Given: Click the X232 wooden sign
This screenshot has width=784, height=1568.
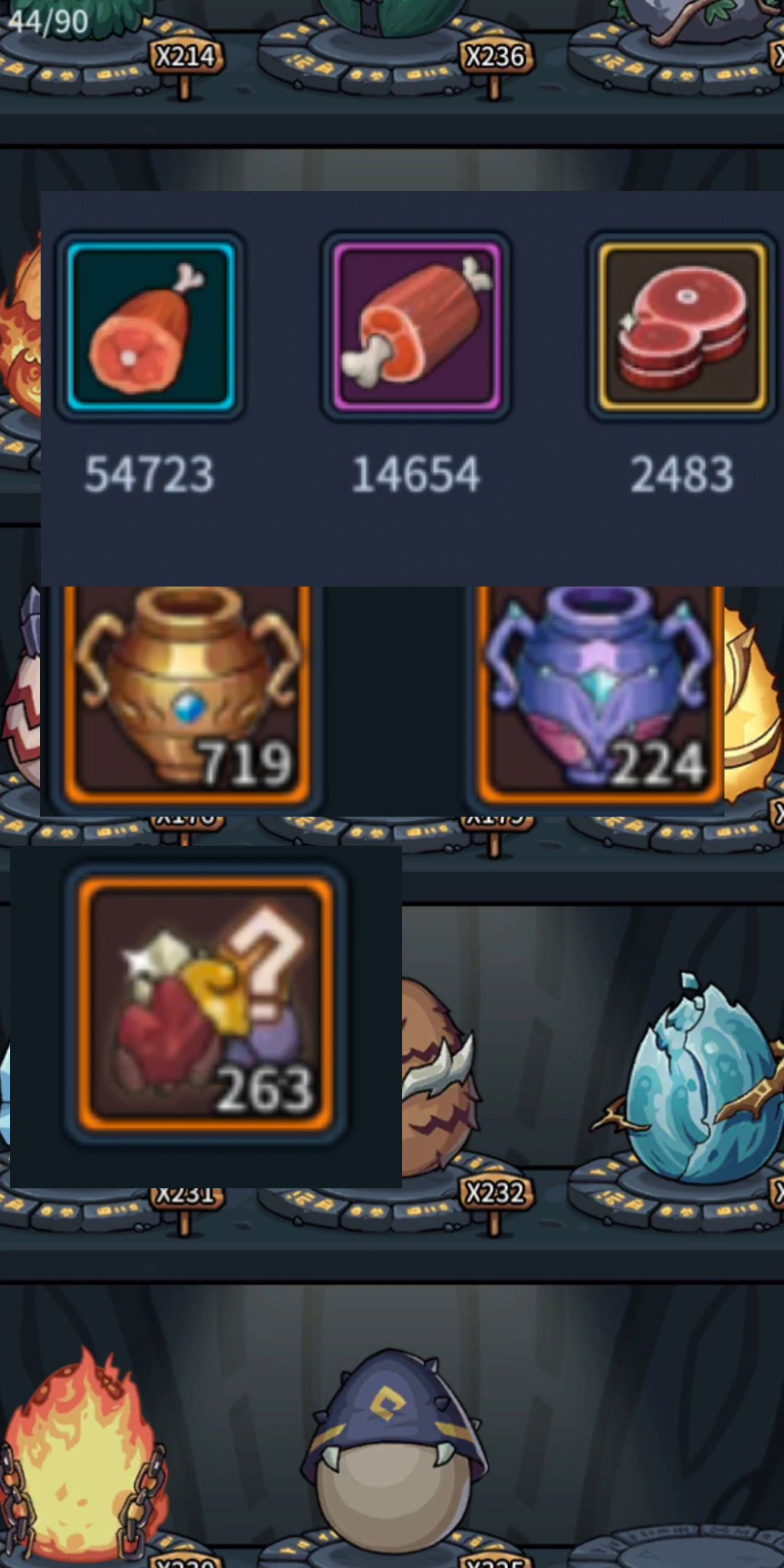Looking at the screenshot, I should [x=495, y=1193].
